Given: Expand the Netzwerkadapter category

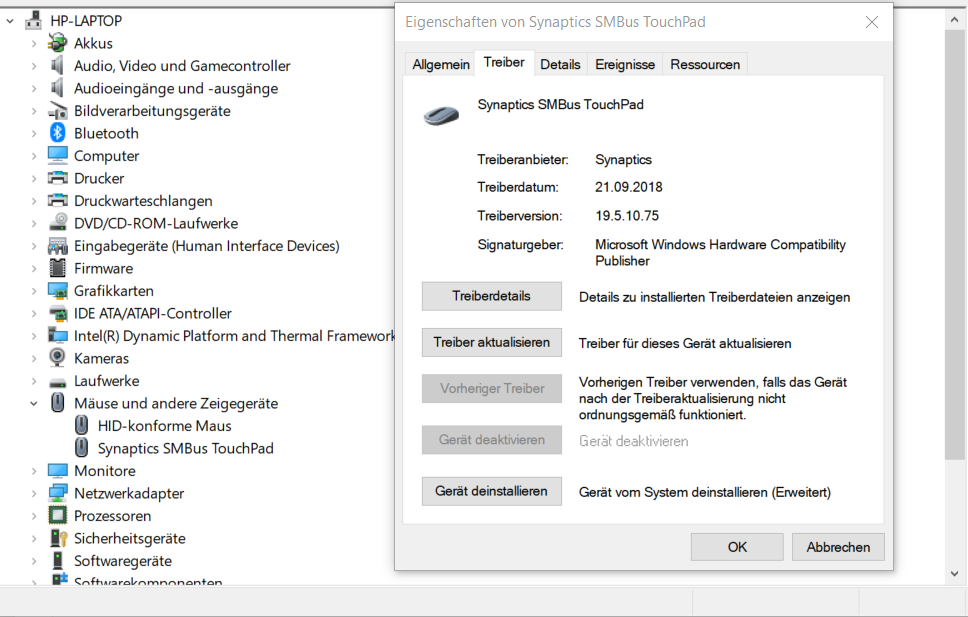Looking at the screenshot, I should pyautogui.click(x=34, y=493).
